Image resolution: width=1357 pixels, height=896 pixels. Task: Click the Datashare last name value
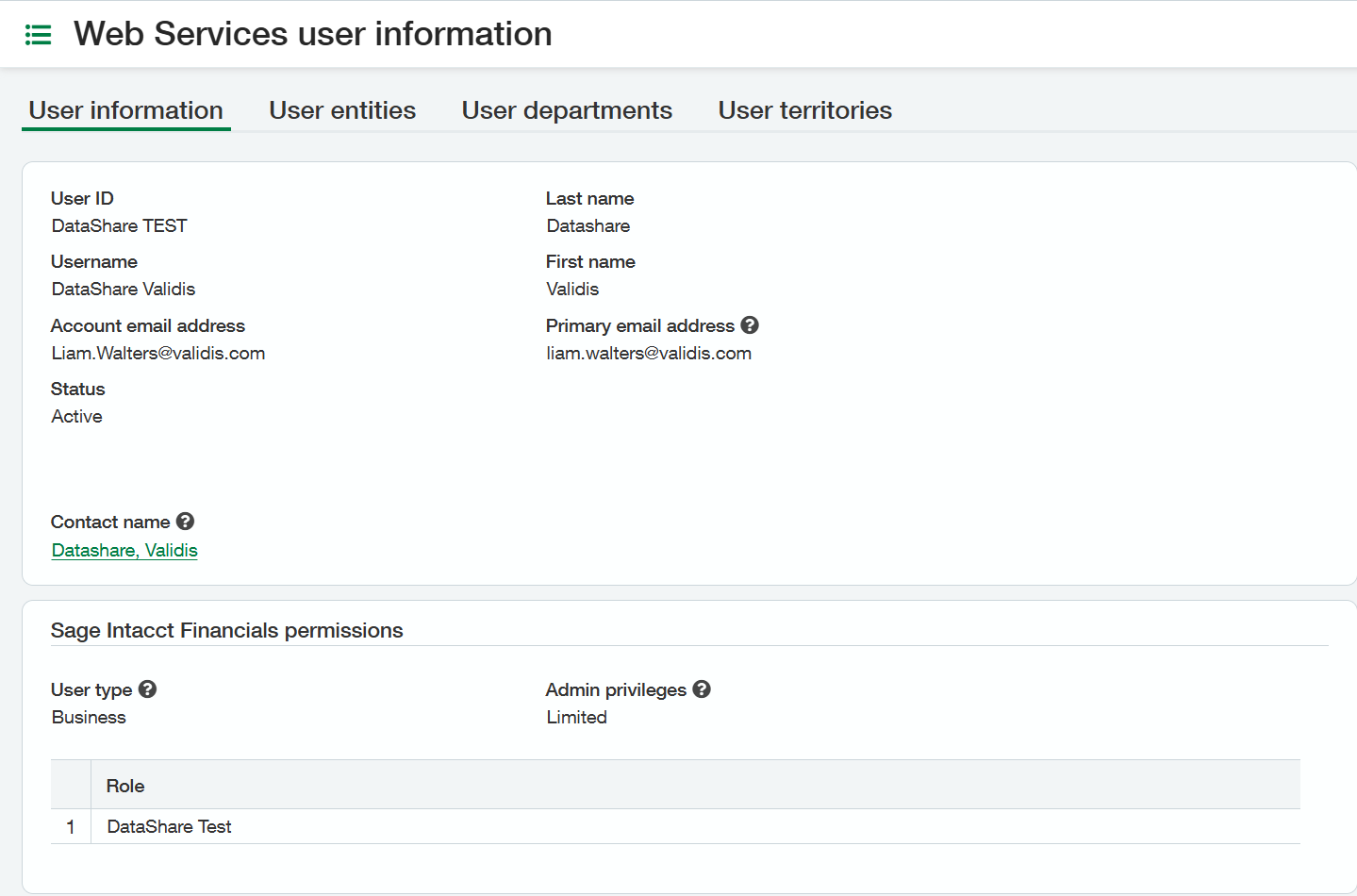[588, 225]
